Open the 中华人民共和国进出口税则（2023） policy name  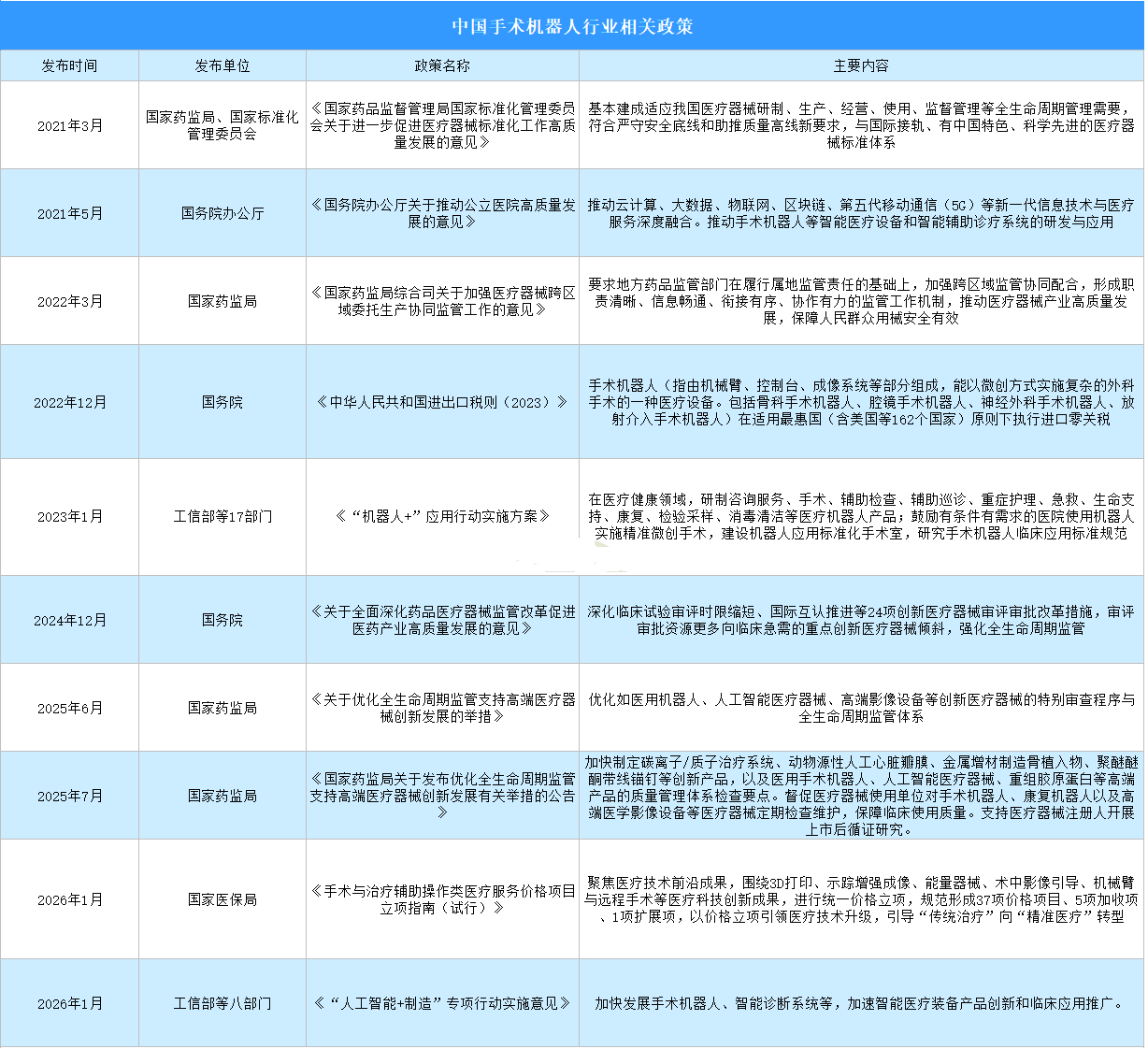(x=442, y=402)
